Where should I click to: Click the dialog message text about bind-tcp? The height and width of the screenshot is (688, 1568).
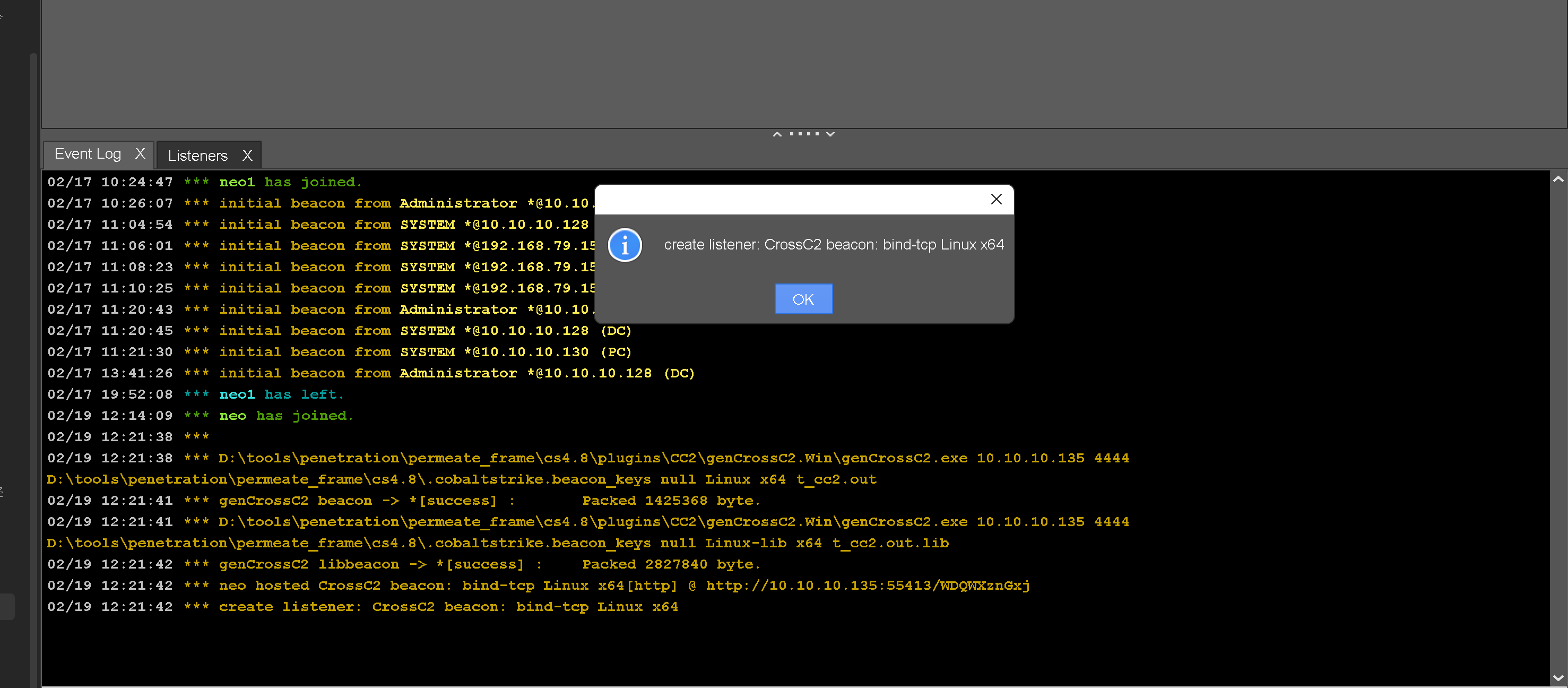pos(833,245)
